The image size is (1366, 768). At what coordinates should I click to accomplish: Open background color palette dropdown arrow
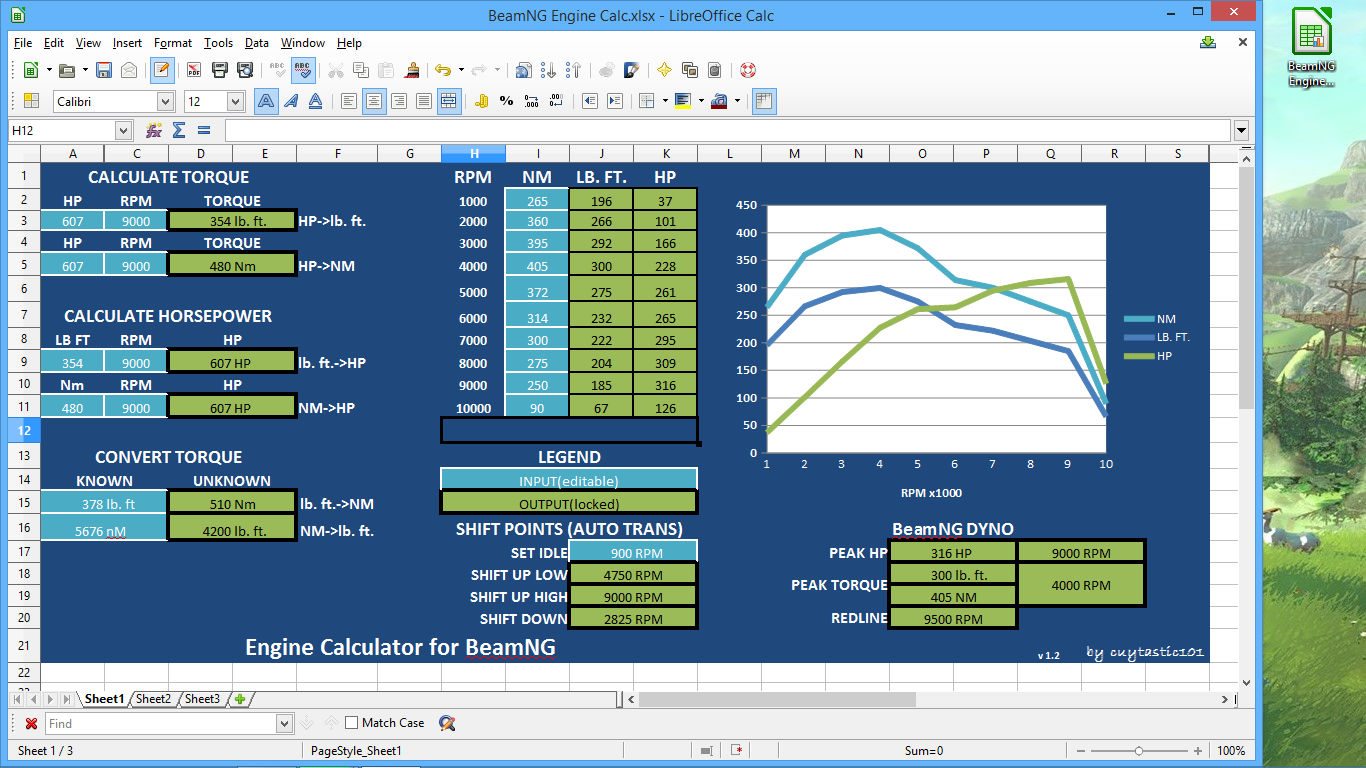[701, 101]
